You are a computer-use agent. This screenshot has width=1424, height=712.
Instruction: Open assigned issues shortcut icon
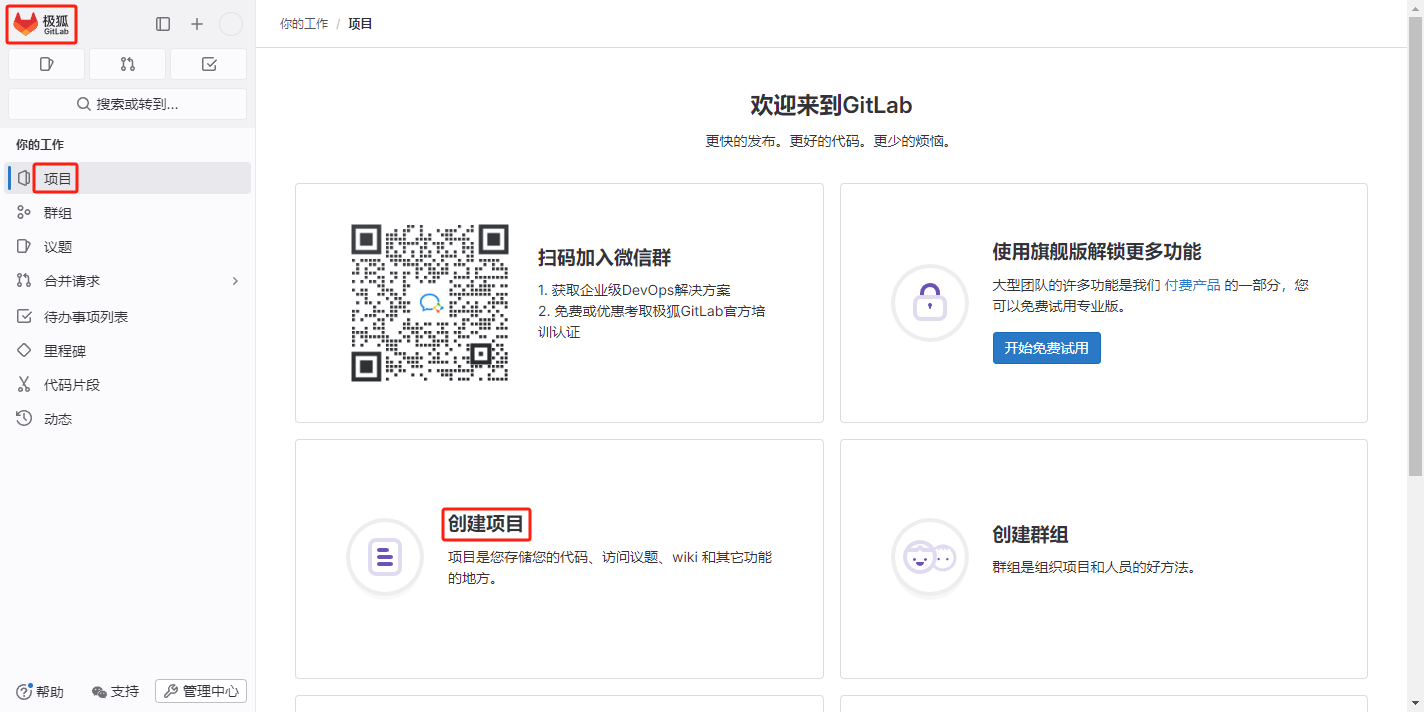(x=46, y=64)
